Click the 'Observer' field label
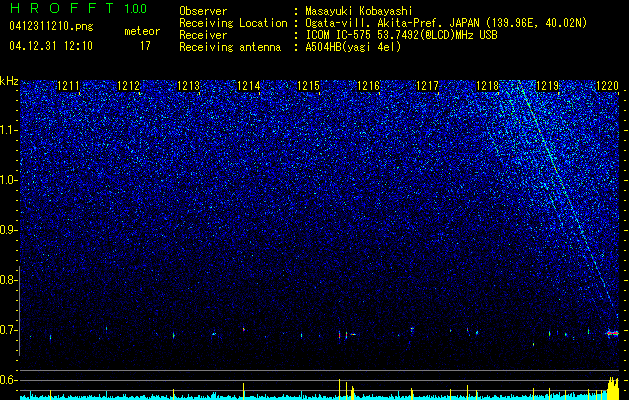The width and height of the screenshot is (629, 400). 203,11
